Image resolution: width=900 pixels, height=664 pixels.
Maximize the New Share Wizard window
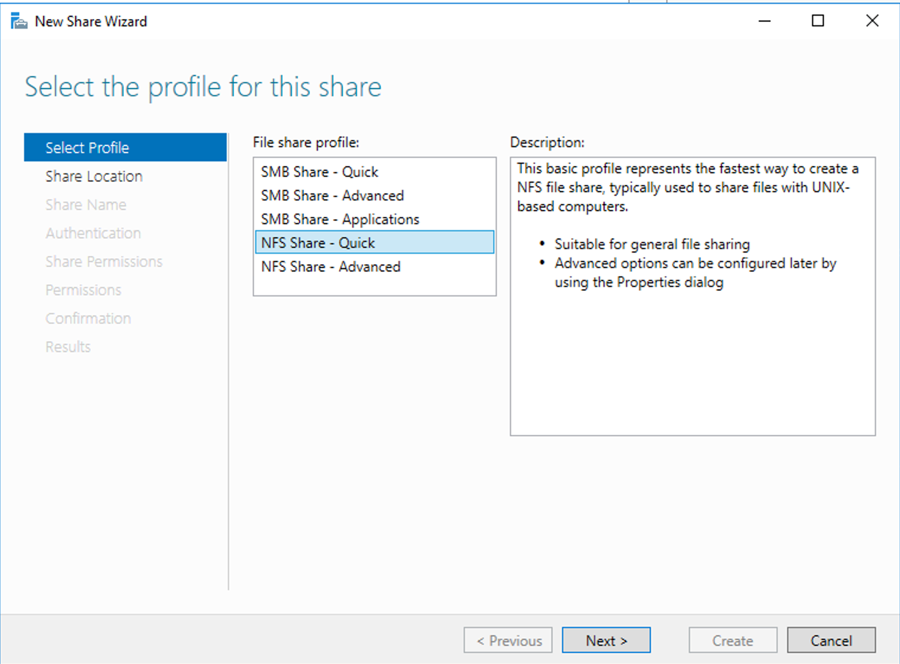pyautogui.click(x=818, y=21)
